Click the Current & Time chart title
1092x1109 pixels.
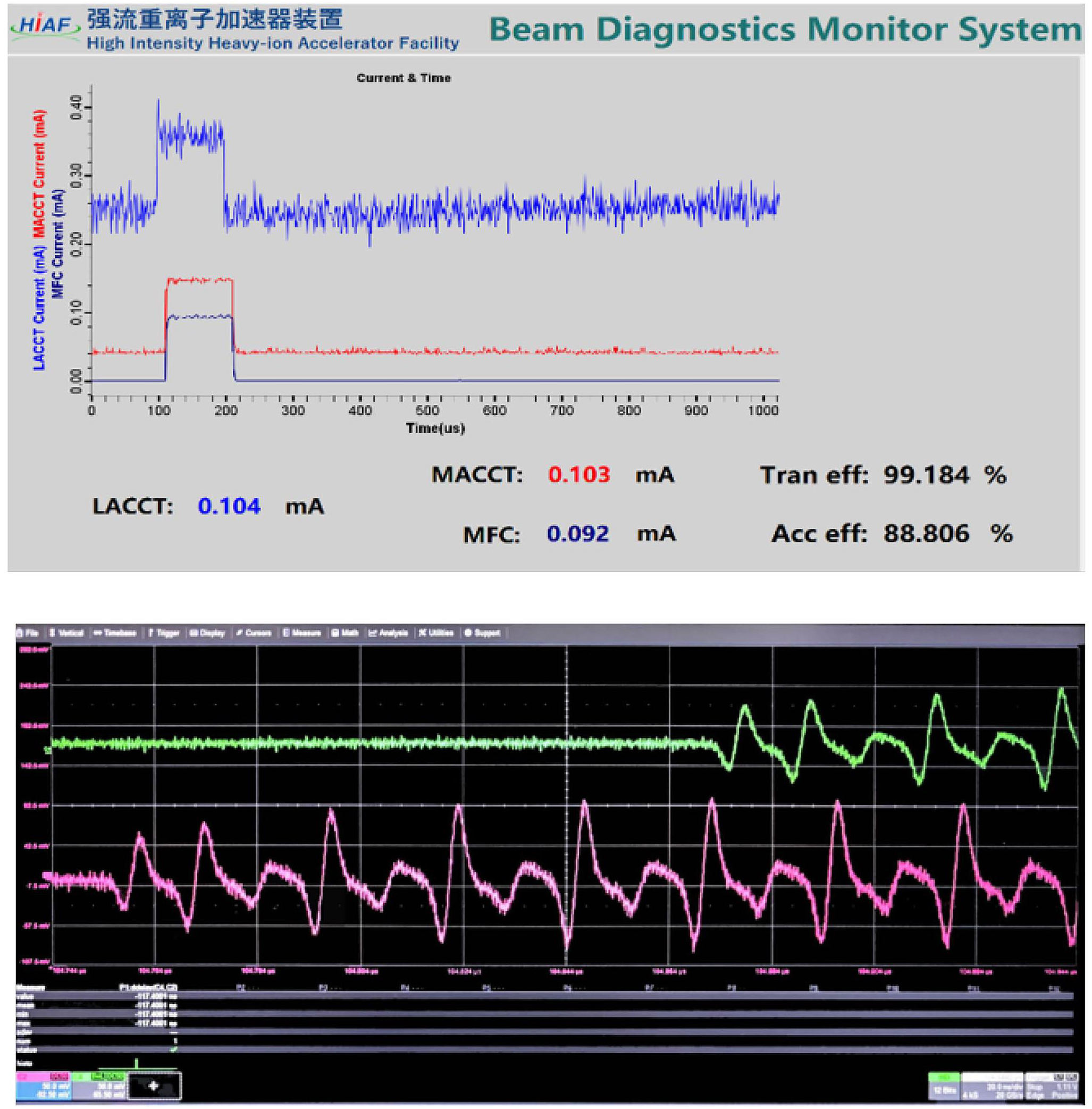pyautogui.click(x=403, y=78)
